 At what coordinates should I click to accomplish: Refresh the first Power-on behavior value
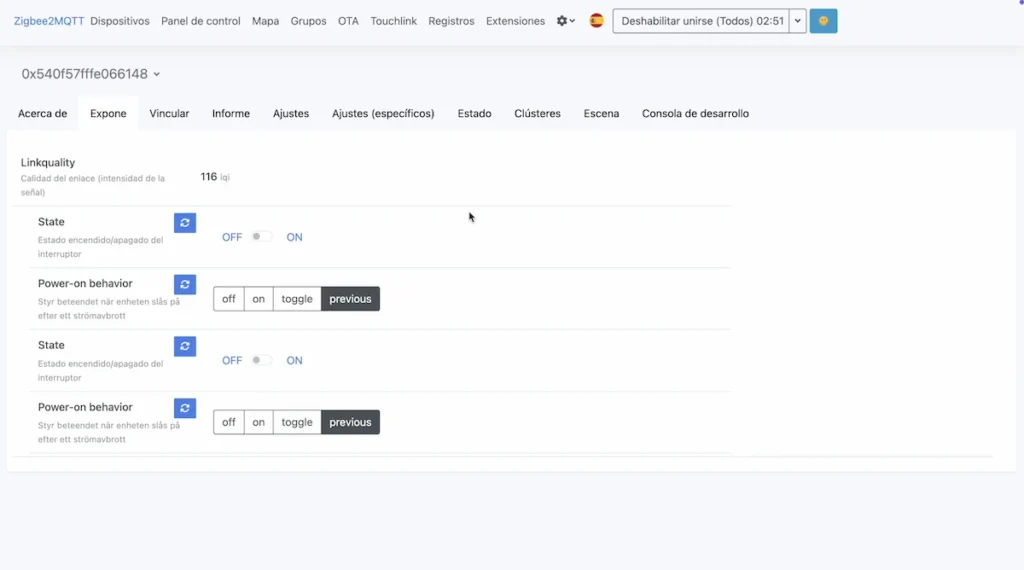[185, 285]
